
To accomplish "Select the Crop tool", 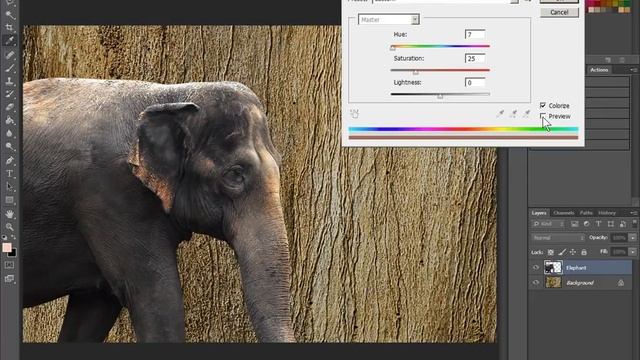I will 10,27.
